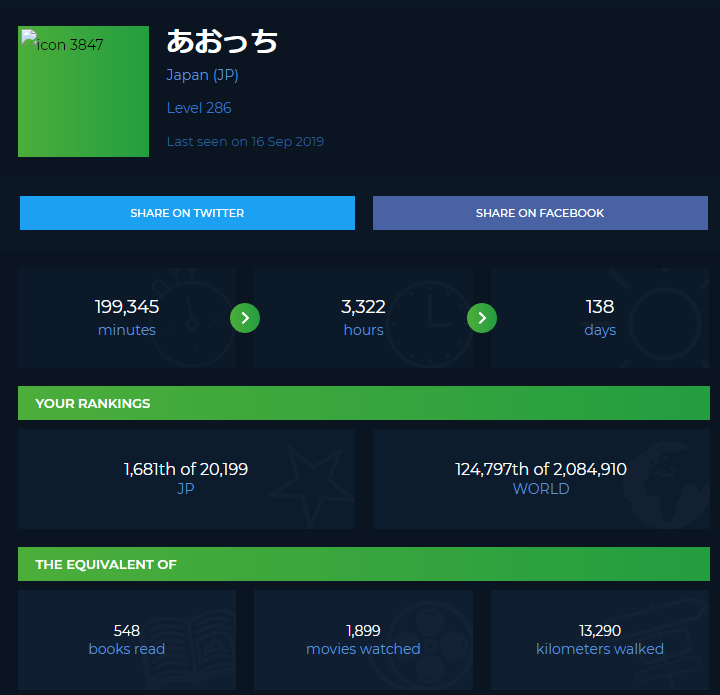Select the username あおっち heading
The width and height of the screenshot is (720, 695).
coord(222,42)
